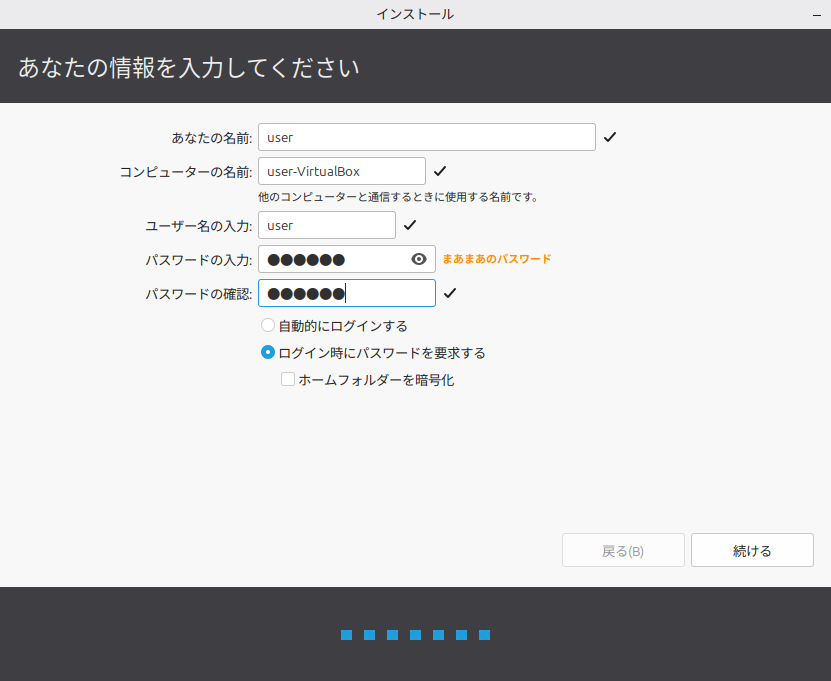Click into the ユーザー名の入力 field
This screenshot has width=831, height=681.
pos(326,225)
